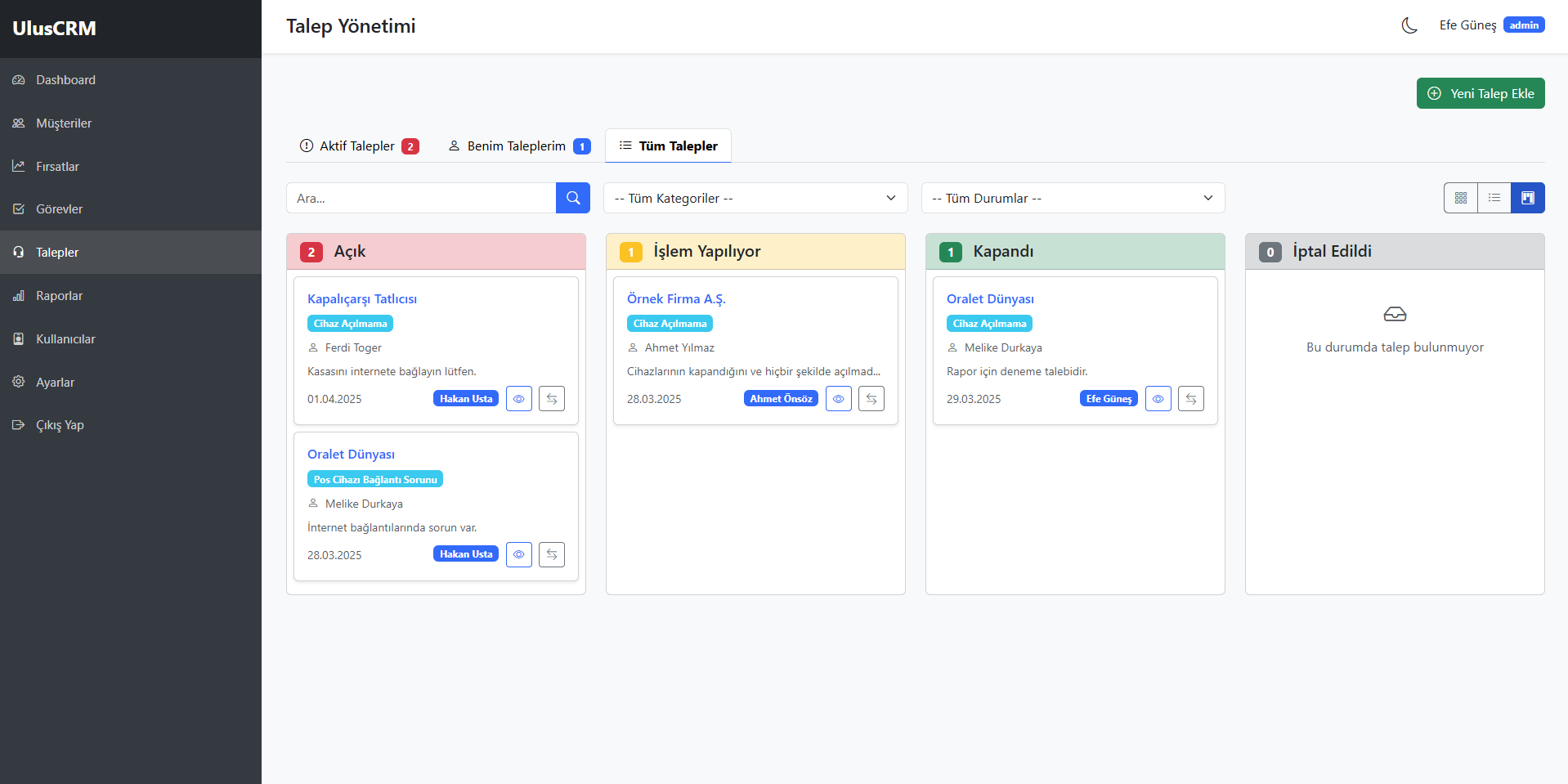Expand the Tüm Durumlar dropdown
The height and width of the screenshot is (784, 1568).
pyautogui.click(x=1073, y=198)
